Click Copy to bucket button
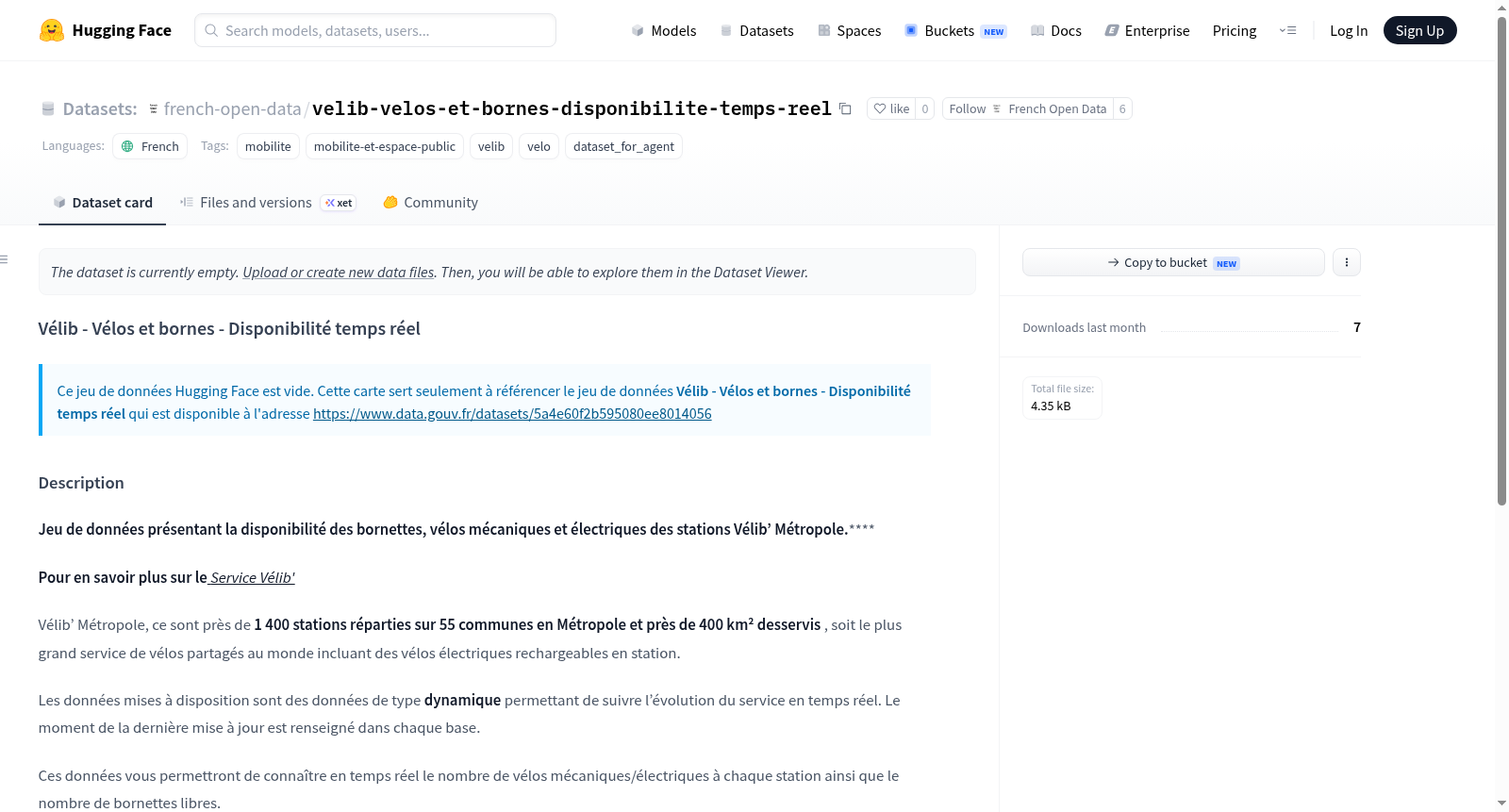 point(1173,262)
